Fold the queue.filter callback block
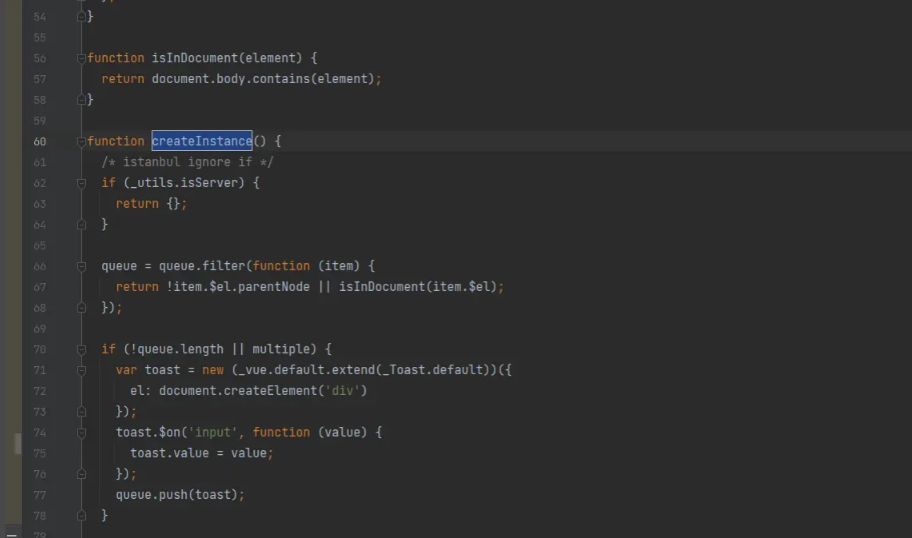The width and height of the screenshot is (912, 538). 82,266
